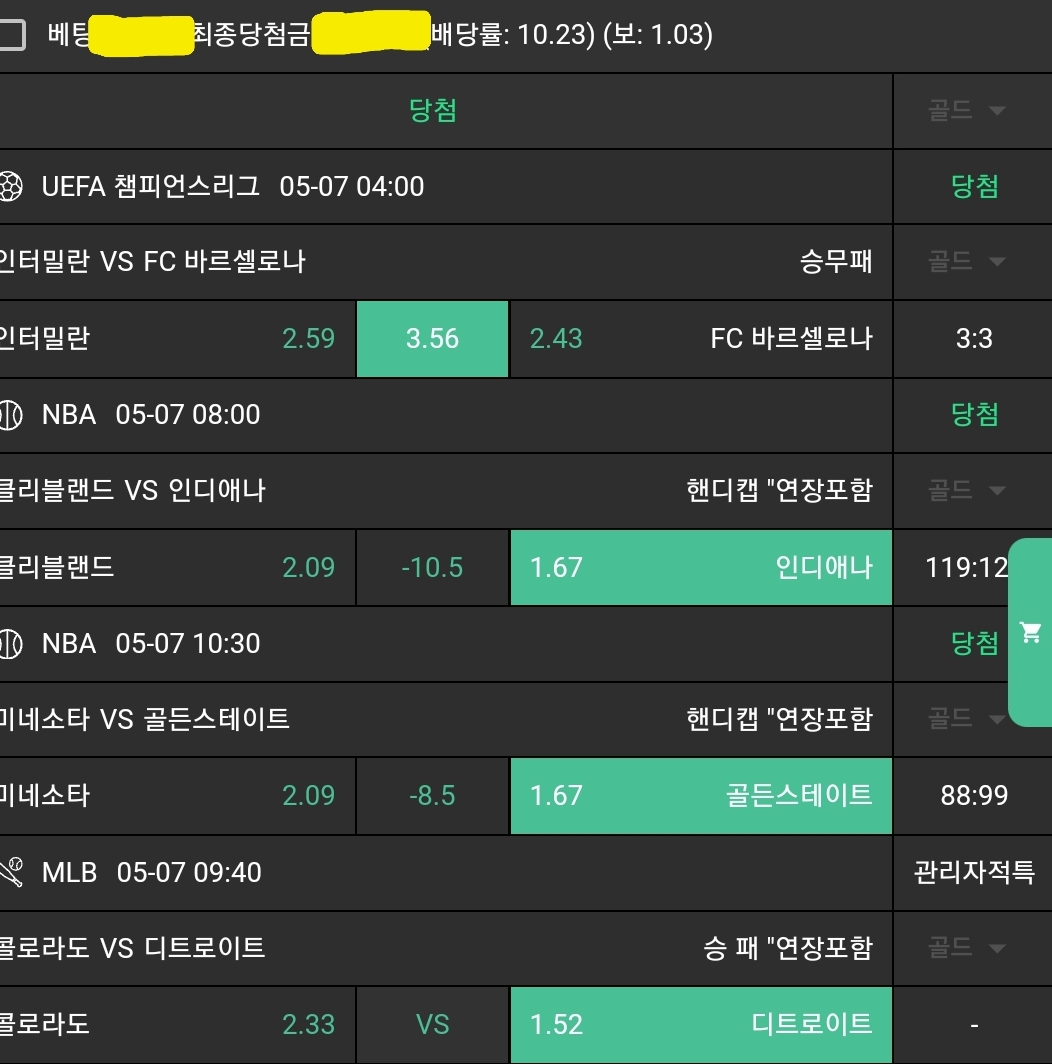Expand 골드 dropdown in 콜로라도 VS 디트로이트 row

966,947
